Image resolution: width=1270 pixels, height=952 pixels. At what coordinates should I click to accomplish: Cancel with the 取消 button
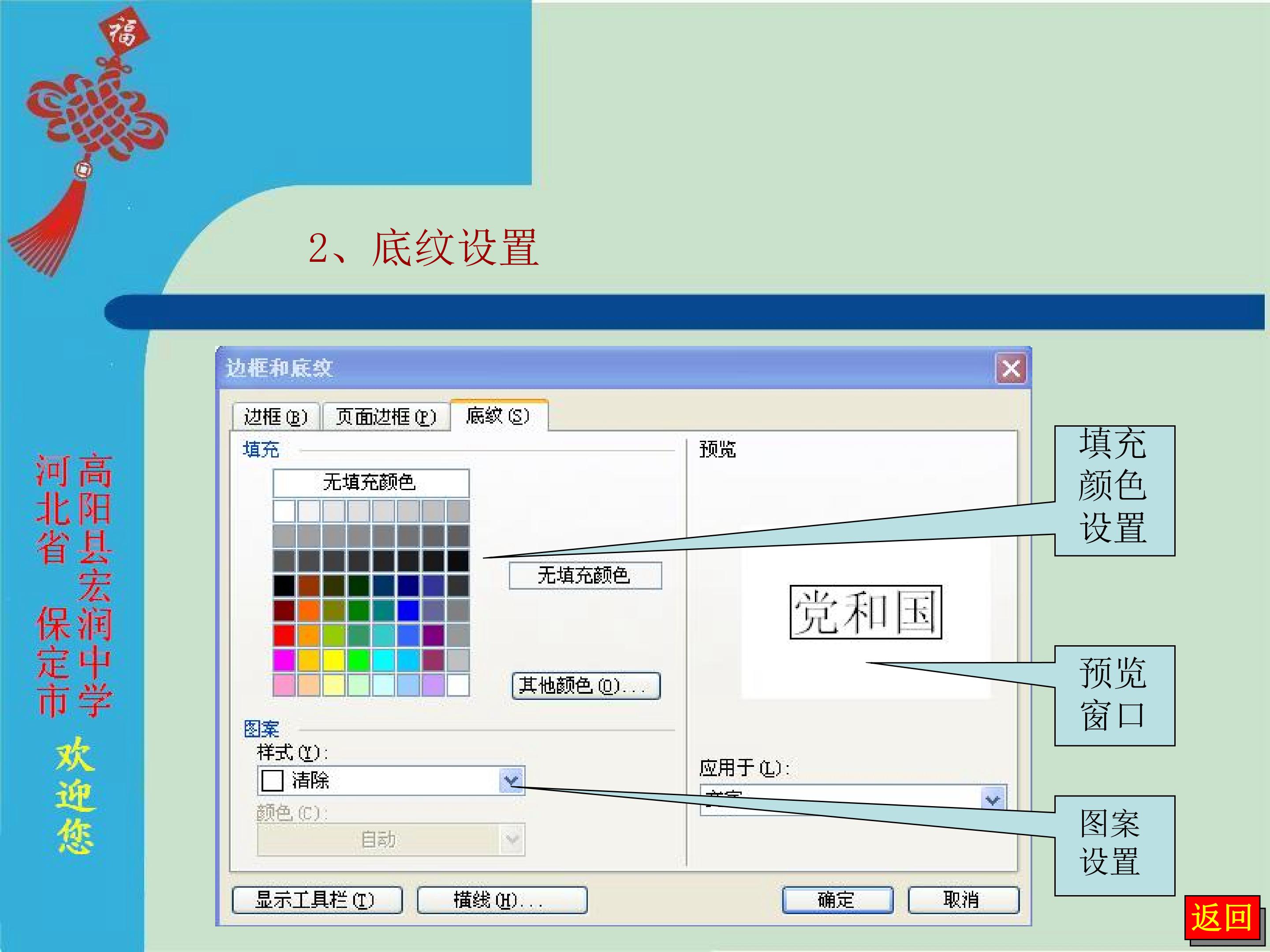click(x=964, y=899)
